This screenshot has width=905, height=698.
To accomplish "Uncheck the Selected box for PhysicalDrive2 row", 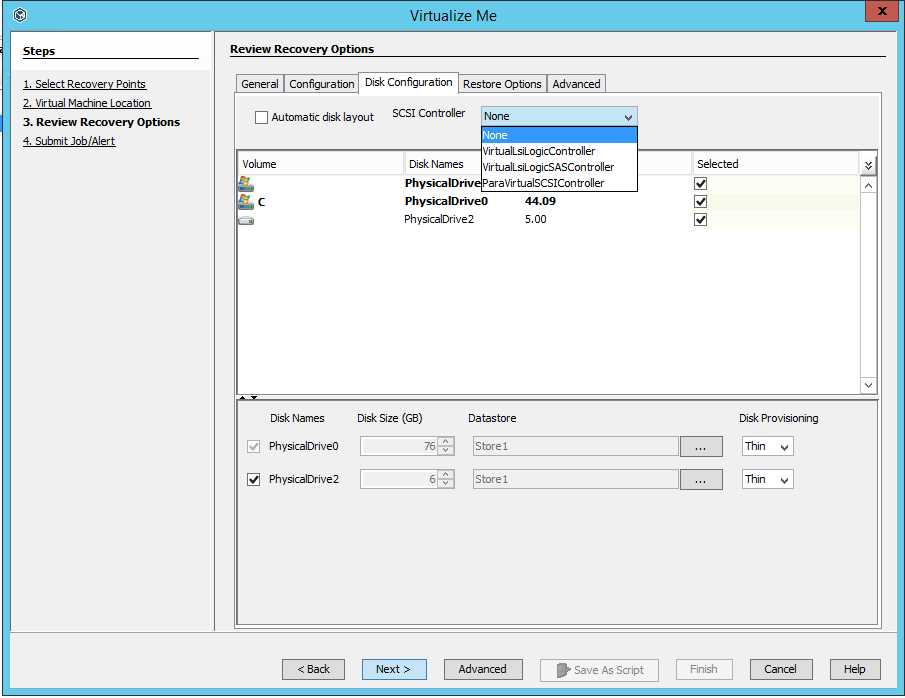I will [x=700, y=219].
